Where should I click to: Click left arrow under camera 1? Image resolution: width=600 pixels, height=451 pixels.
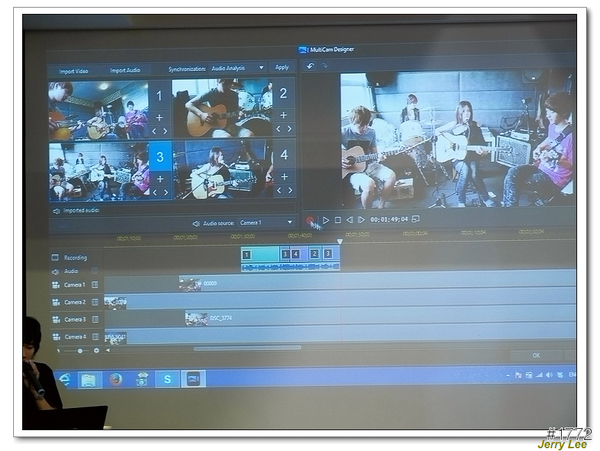point(154,131)
